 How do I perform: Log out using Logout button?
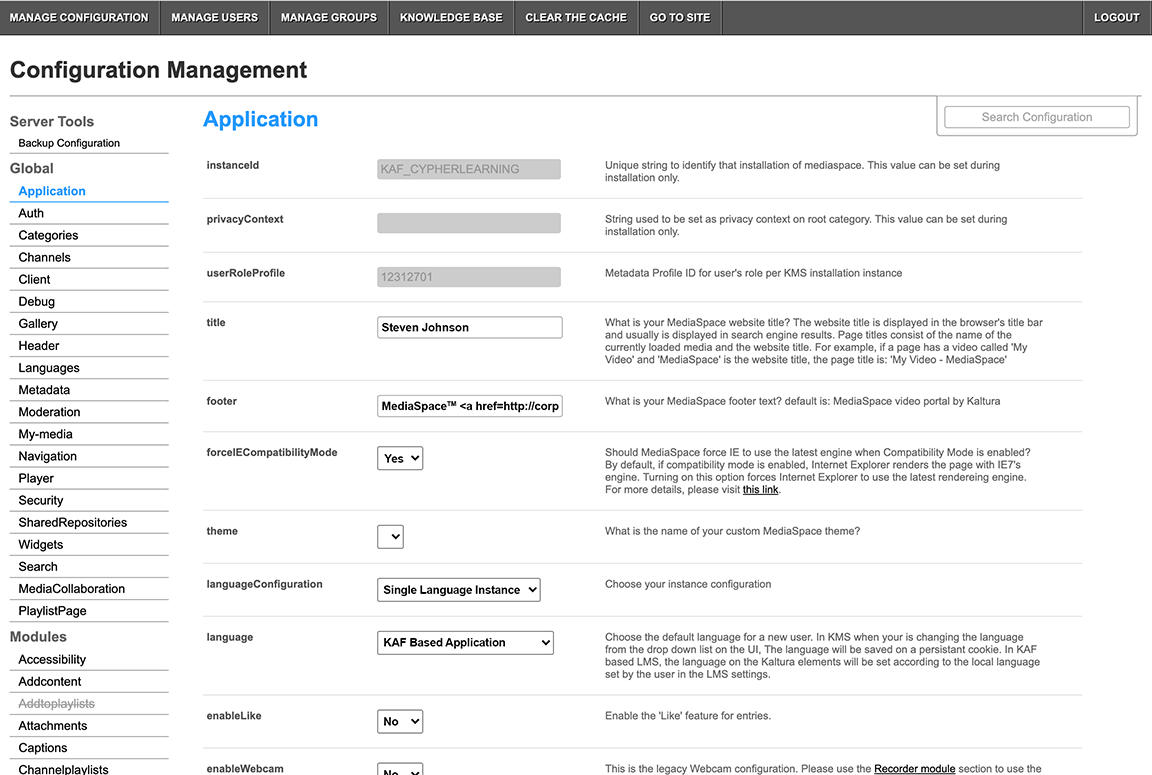[x=1117, y=18]
